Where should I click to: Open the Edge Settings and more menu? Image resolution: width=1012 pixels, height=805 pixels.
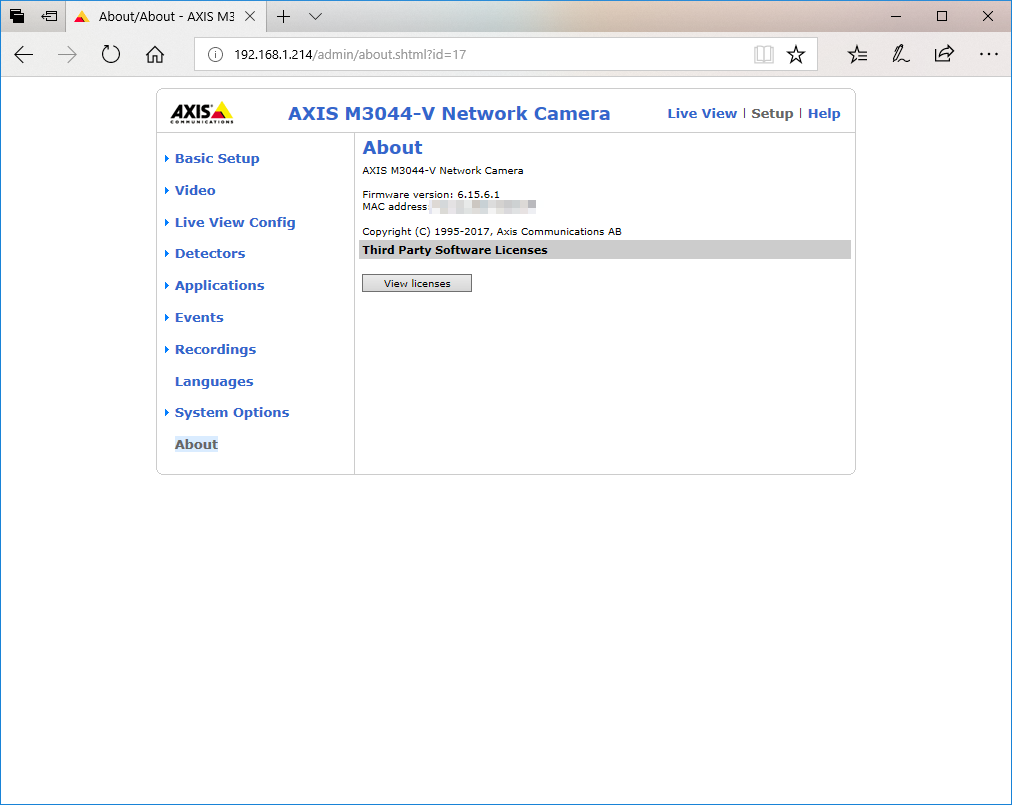click(988, 54)
